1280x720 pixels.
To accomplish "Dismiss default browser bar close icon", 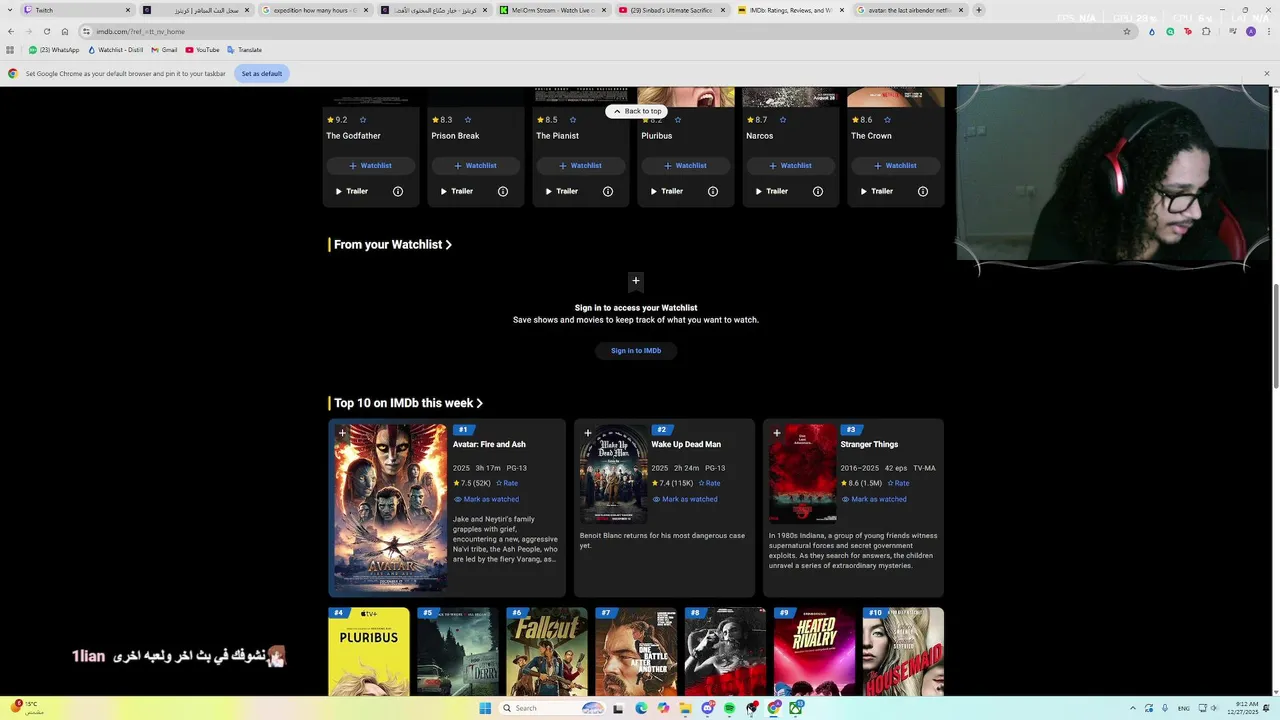I will (x=1266, y=73).
